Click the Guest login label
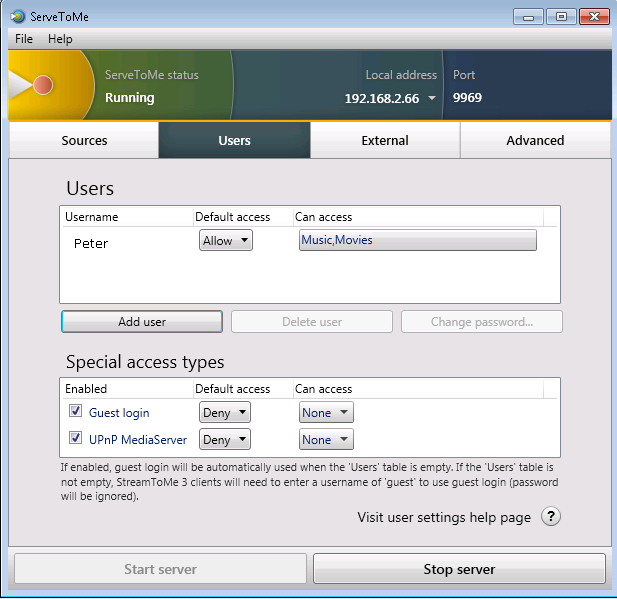The image size is (617, 599). click(119, 412)
